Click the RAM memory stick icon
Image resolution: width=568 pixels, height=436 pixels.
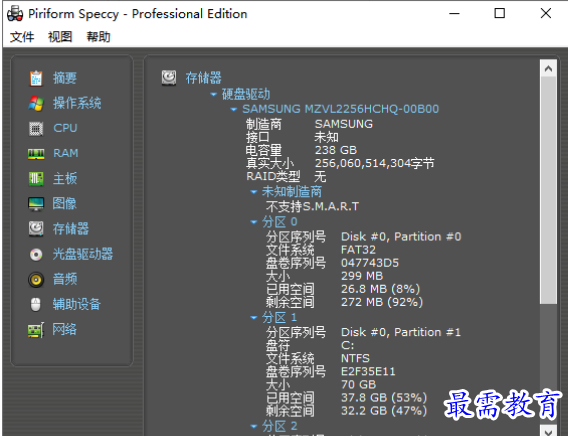[36, 154]
